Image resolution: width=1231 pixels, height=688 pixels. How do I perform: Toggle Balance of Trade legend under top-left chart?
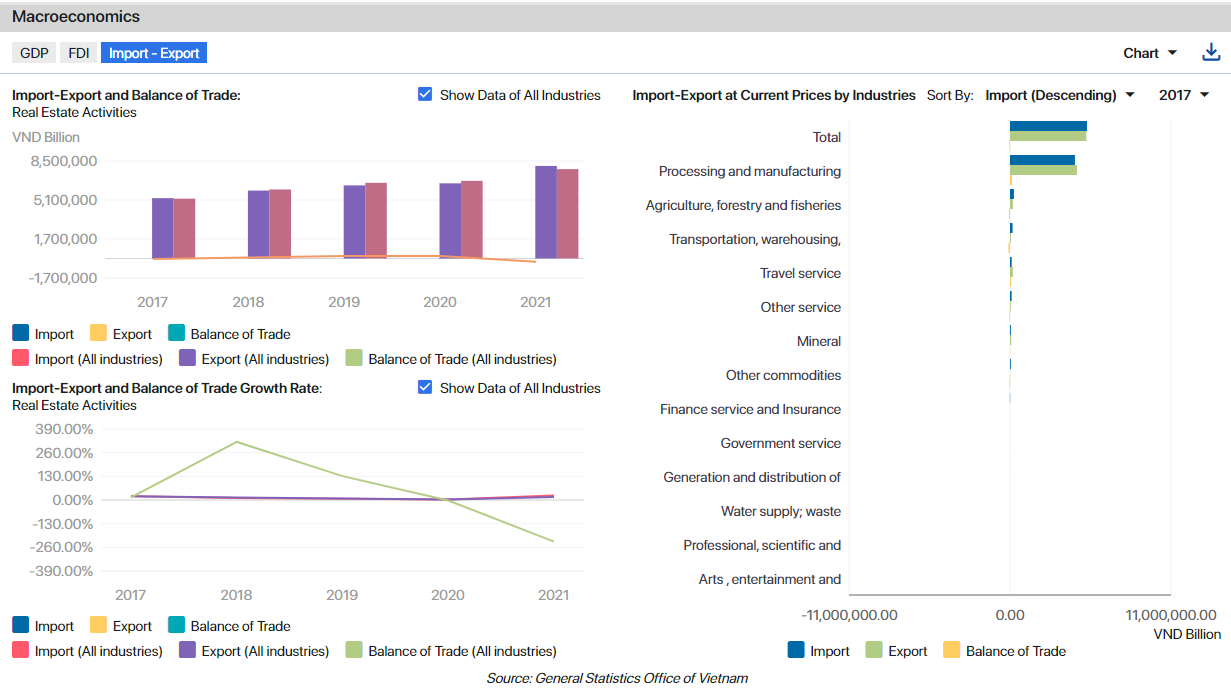coord(177,334)
